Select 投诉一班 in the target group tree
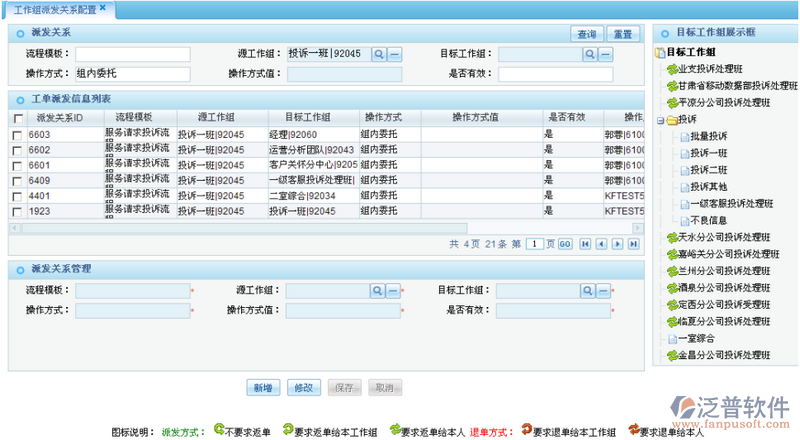The image size is (800, 440). click(x=708, y=153)
